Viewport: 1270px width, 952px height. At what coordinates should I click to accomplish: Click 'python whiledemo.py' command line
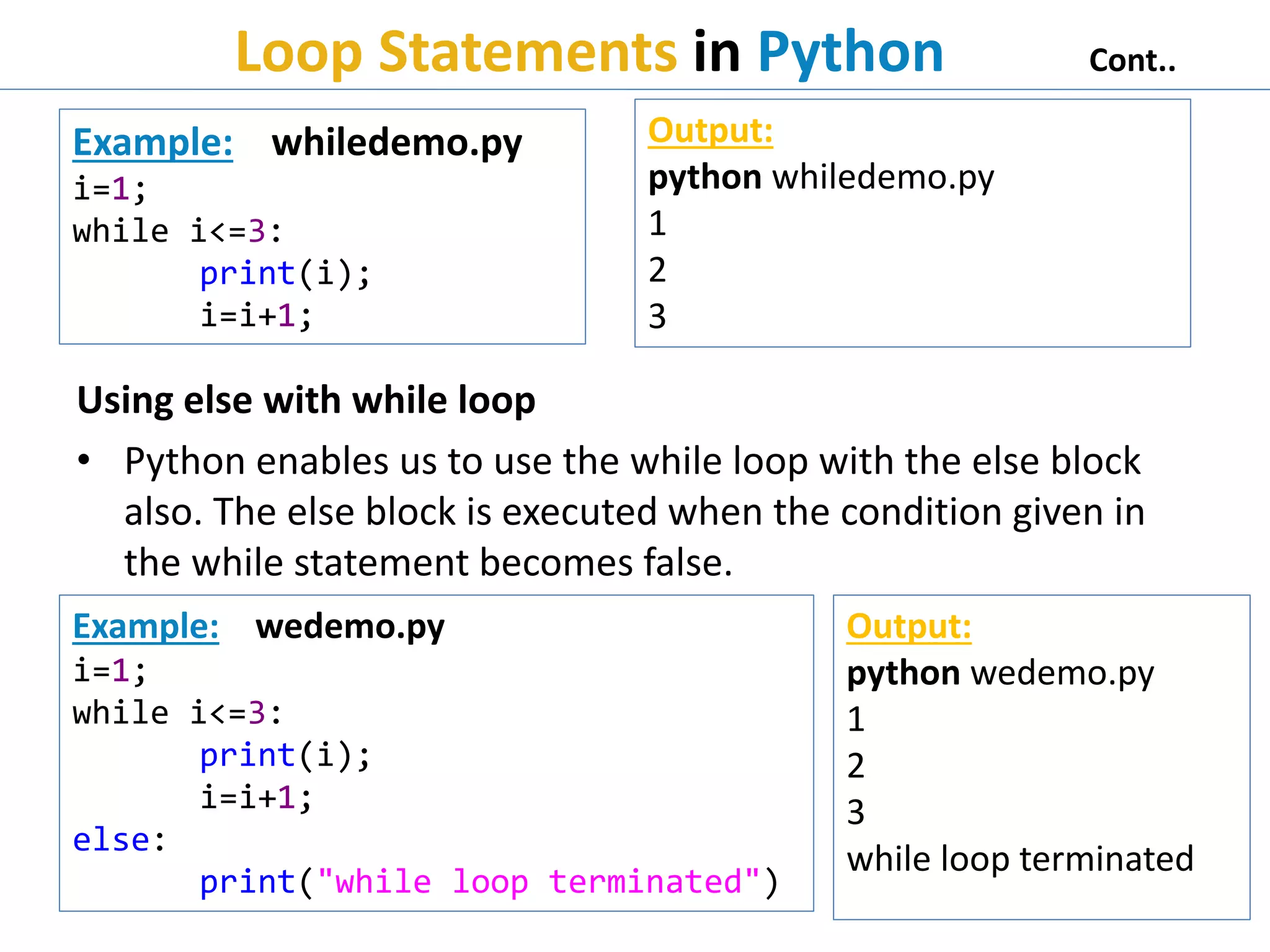pos(820,178)
